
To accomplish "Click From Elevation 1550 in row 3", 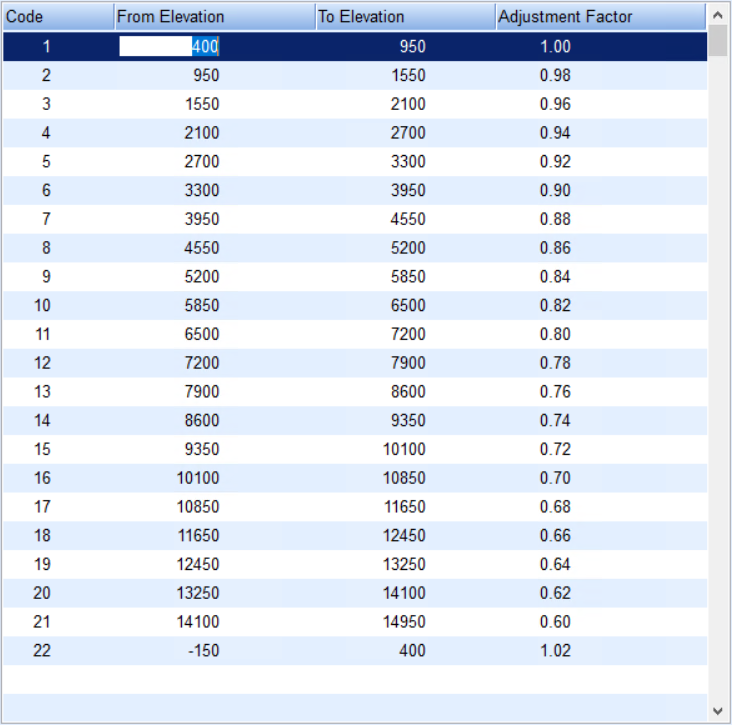I will tap(202, 104).
